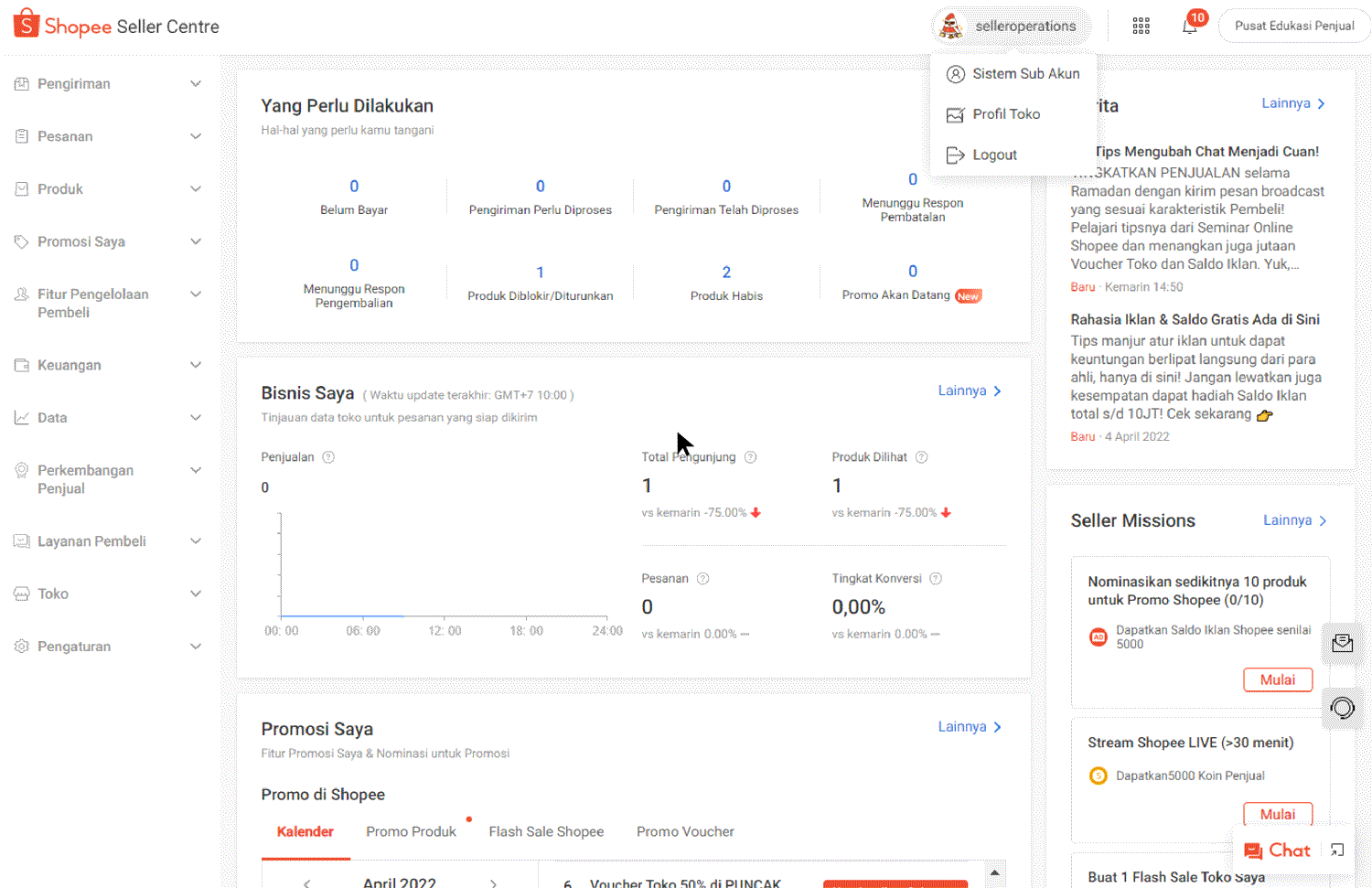Open the floating mail inbox icon

(x=1343, y=643)
